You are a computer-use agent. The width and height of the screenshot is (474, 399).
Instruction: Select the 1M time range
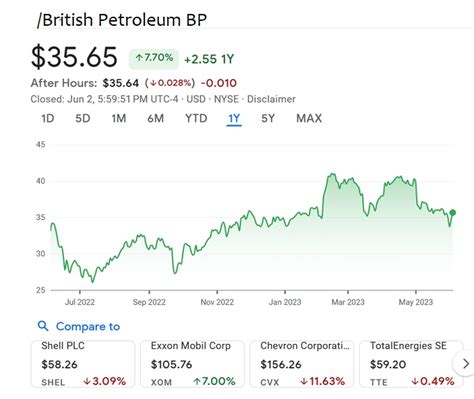pyautogui.click(x=119, y=118)
